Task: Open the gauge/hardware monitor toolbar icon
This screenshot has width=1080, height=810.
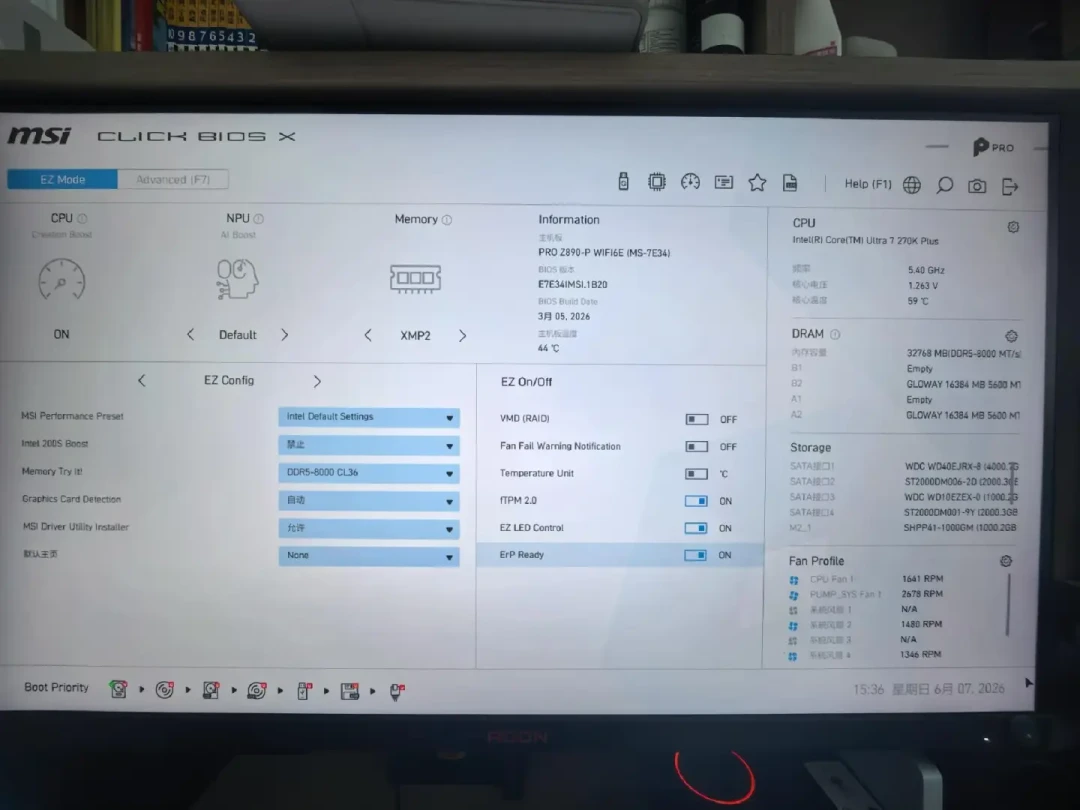Action: [x=690, y=182]
